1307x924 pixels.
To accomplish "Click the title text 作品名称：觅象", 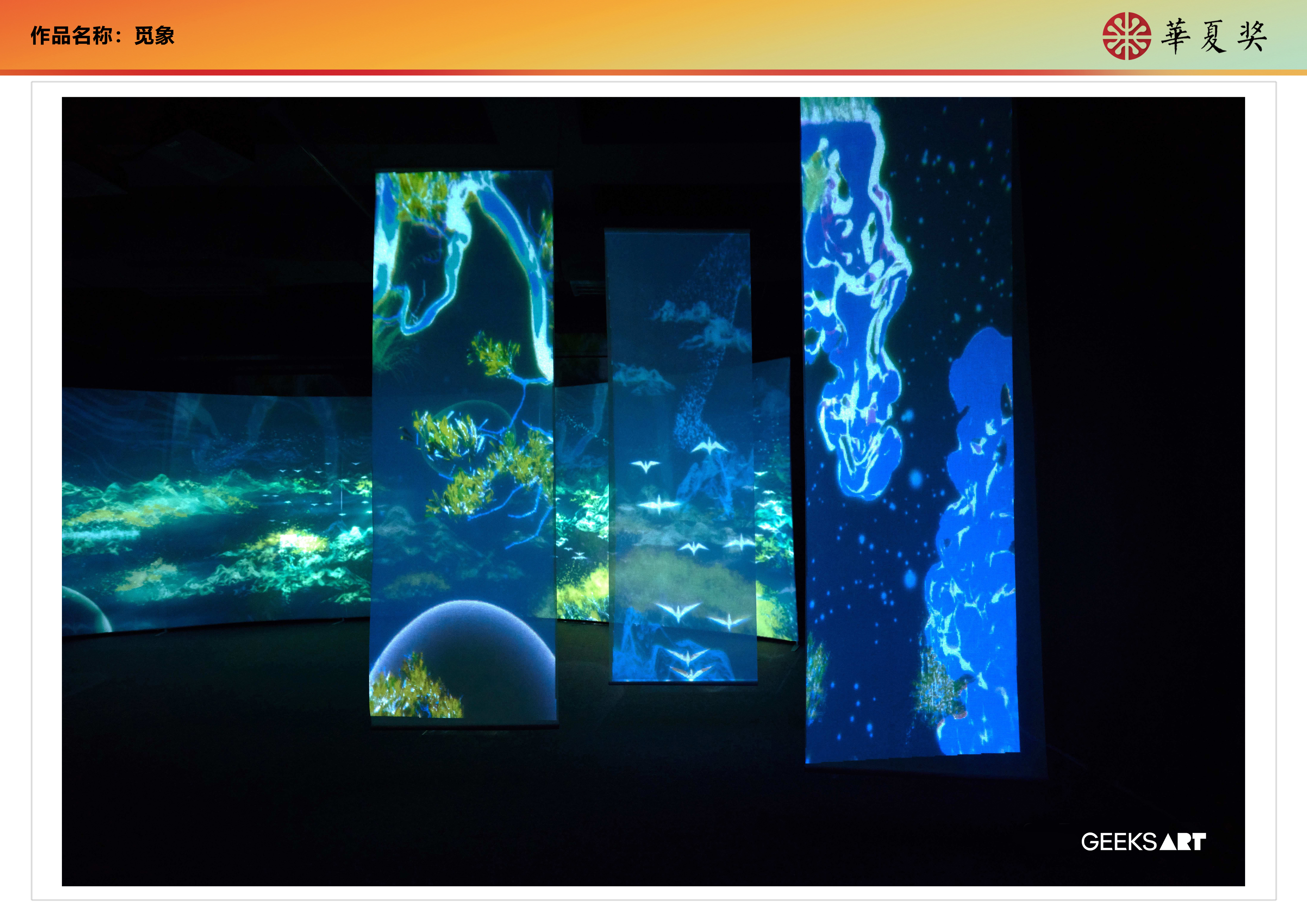I will [102, 35].
